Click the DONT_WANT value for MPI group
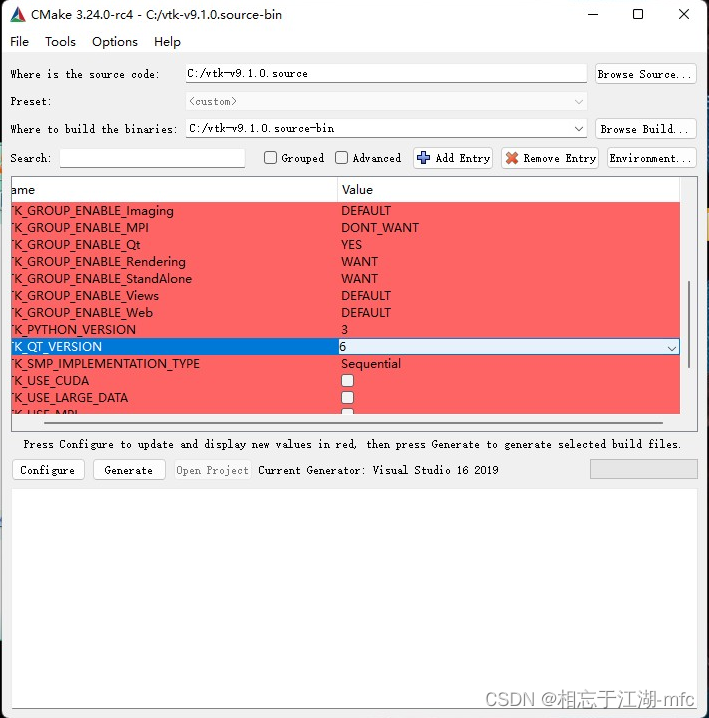This screenshot has width=709, height=718. [x=380, y=228]
